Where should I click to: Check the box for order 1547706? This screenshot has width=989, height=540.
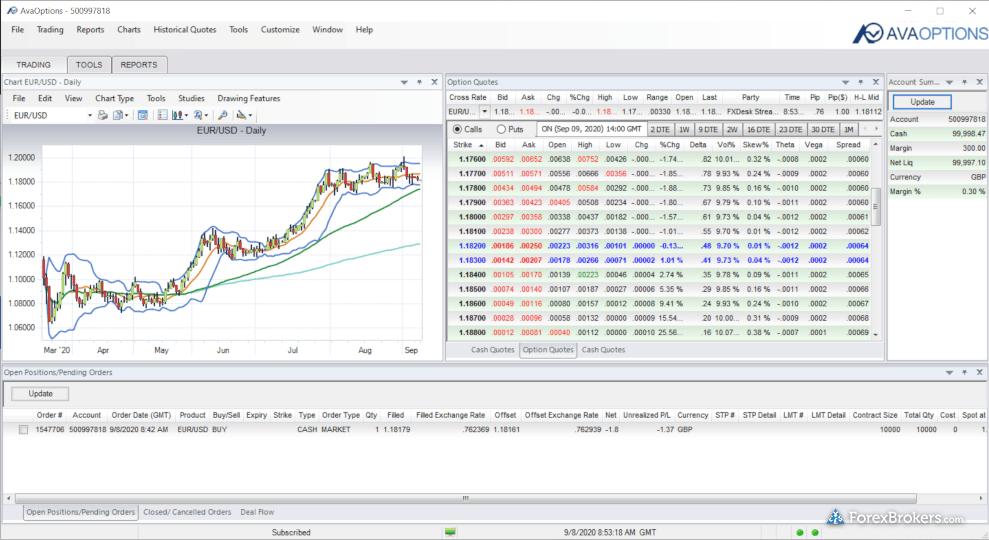tap(23, 430)
